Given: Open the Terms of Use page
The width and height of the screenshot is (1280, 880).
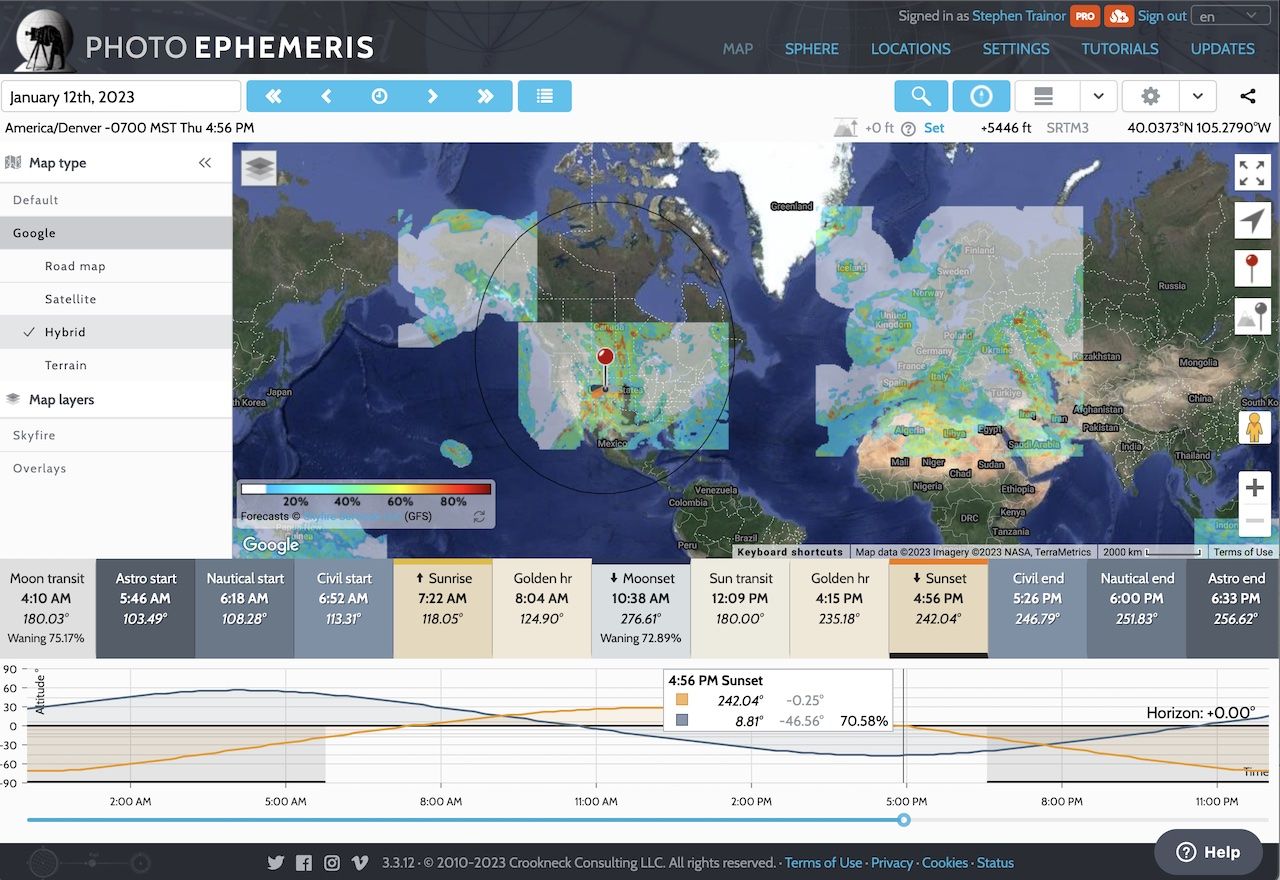Looking at the screenshot, I should point(823,862).
